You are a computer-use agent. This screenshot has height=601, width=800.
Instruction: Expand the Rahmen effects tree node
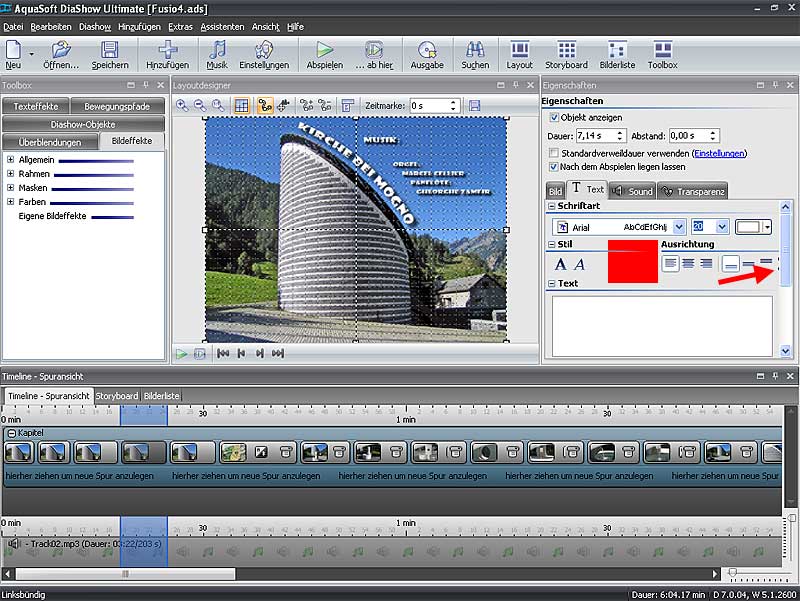10,174
